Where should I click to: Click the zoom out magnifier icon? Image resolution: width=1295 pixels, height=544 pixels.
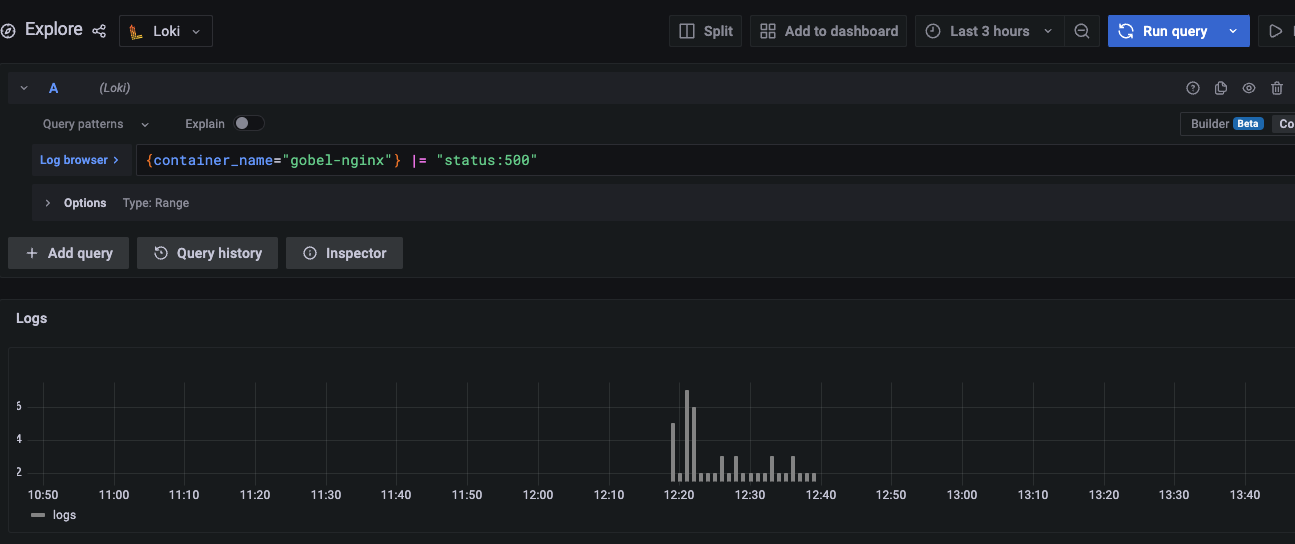[1081, 31]
